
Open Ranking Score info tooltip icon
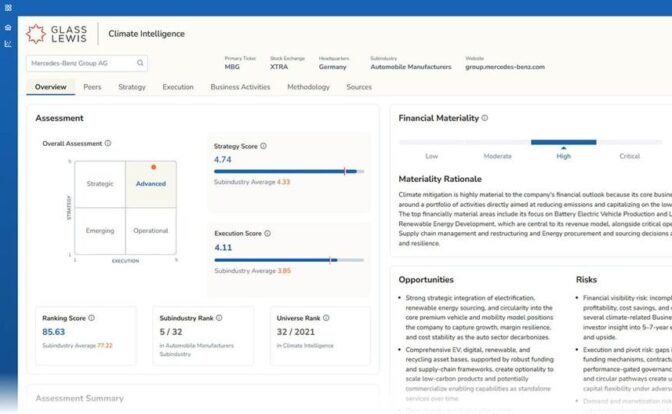tap(91, 318)
